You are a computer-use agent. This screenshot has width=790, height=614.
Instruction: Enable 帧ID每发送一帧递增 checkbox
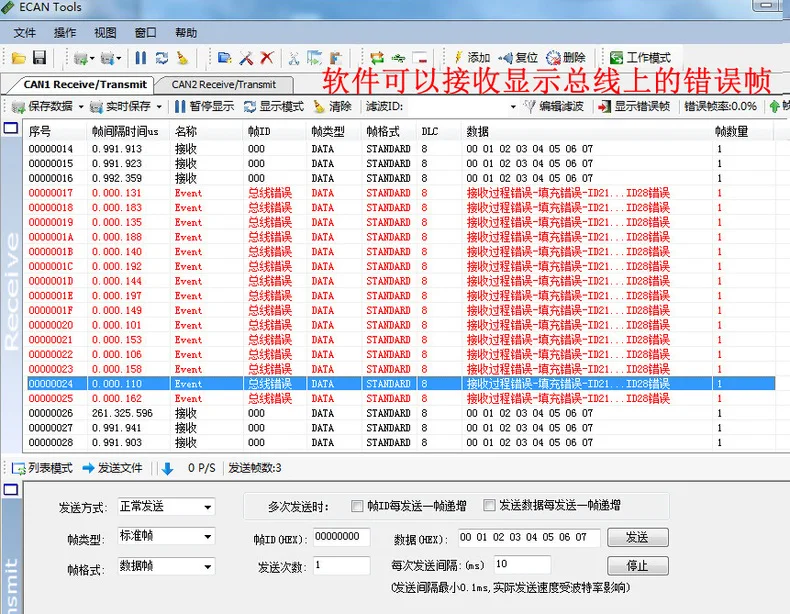pyautogui.click(x=357, y=506)
